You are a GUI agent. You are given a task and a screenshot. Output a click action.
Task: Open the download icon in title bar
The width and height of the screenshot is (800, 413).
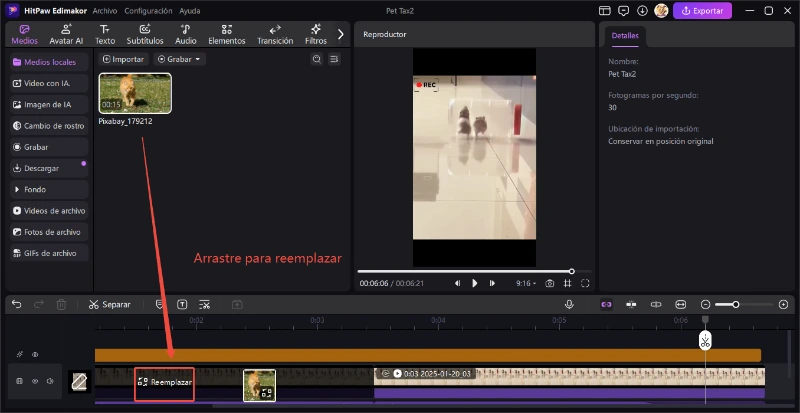[642, 11]
